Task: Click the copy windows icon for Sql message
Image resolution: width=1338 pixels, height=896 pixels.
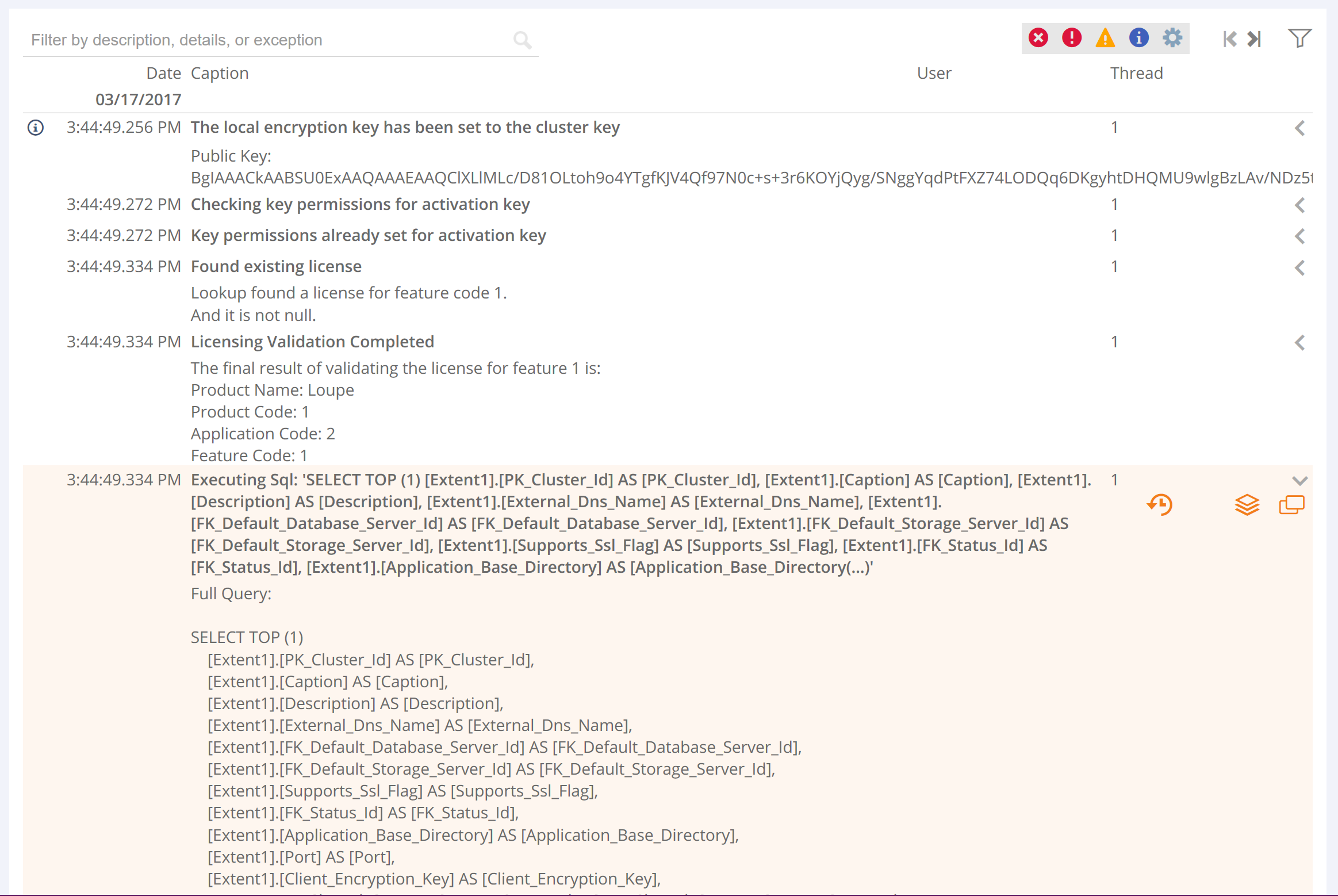Action: point(1291,505)
